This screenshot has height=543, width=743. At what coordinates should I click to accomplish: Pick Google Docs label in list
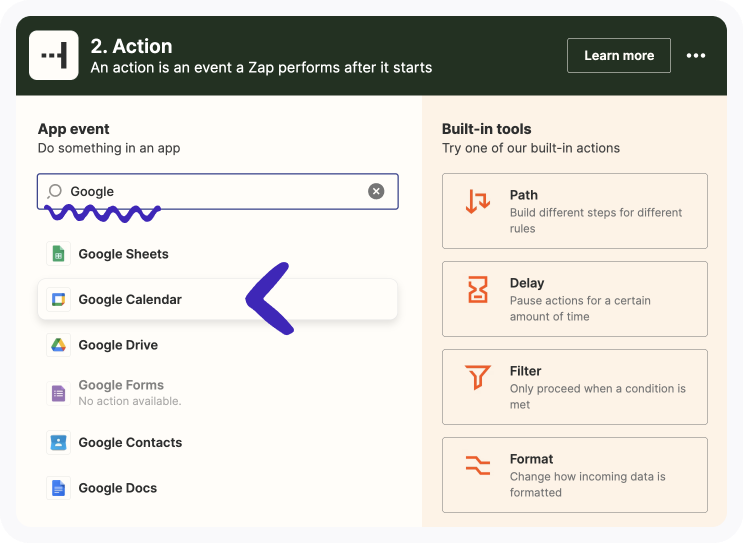click(117, 488)
